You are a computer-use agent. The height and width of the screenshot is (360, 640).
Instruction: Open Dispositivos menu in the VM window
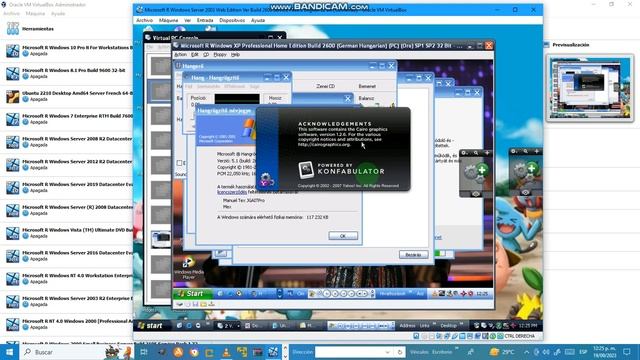[232, 20]
